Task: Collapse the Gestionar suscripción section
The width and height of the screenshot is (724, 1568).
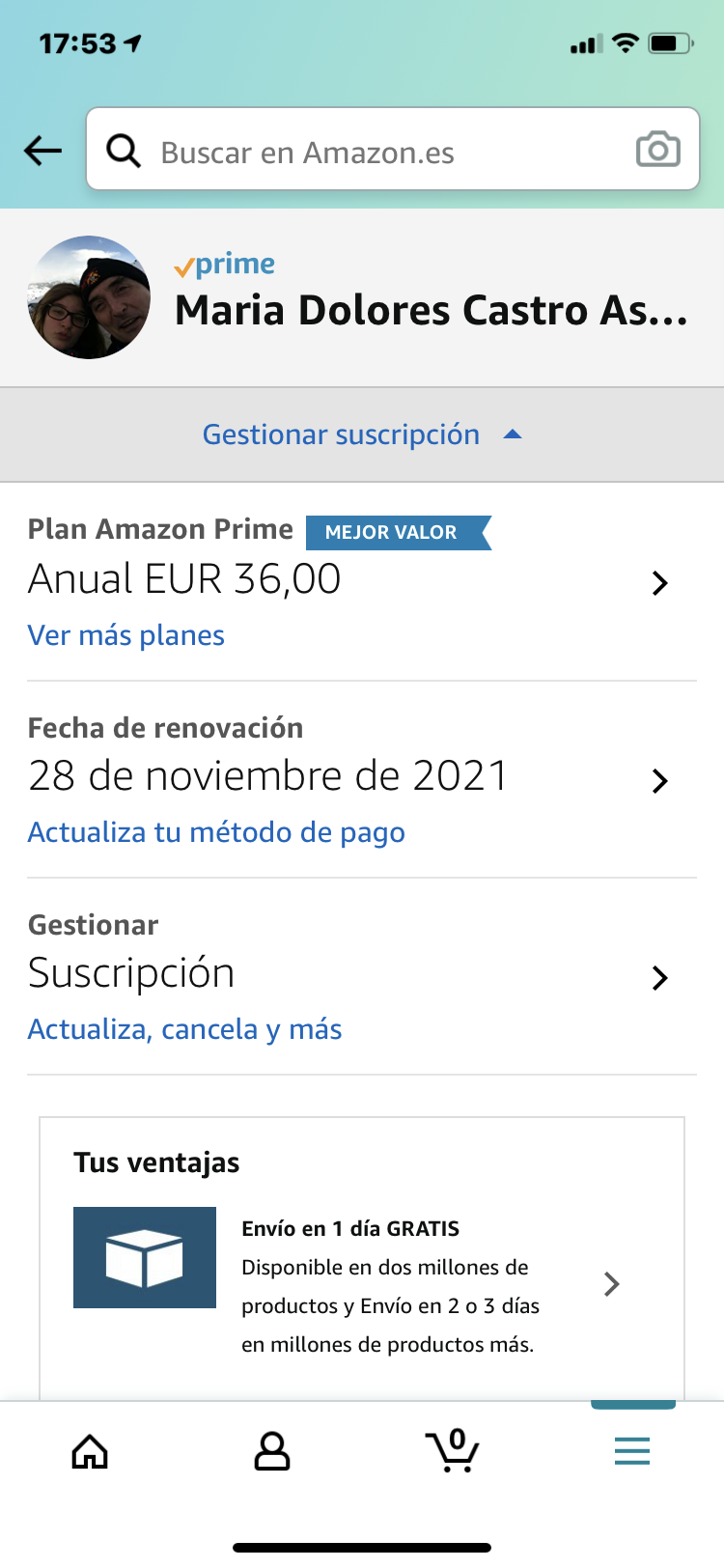Action: 362,434
